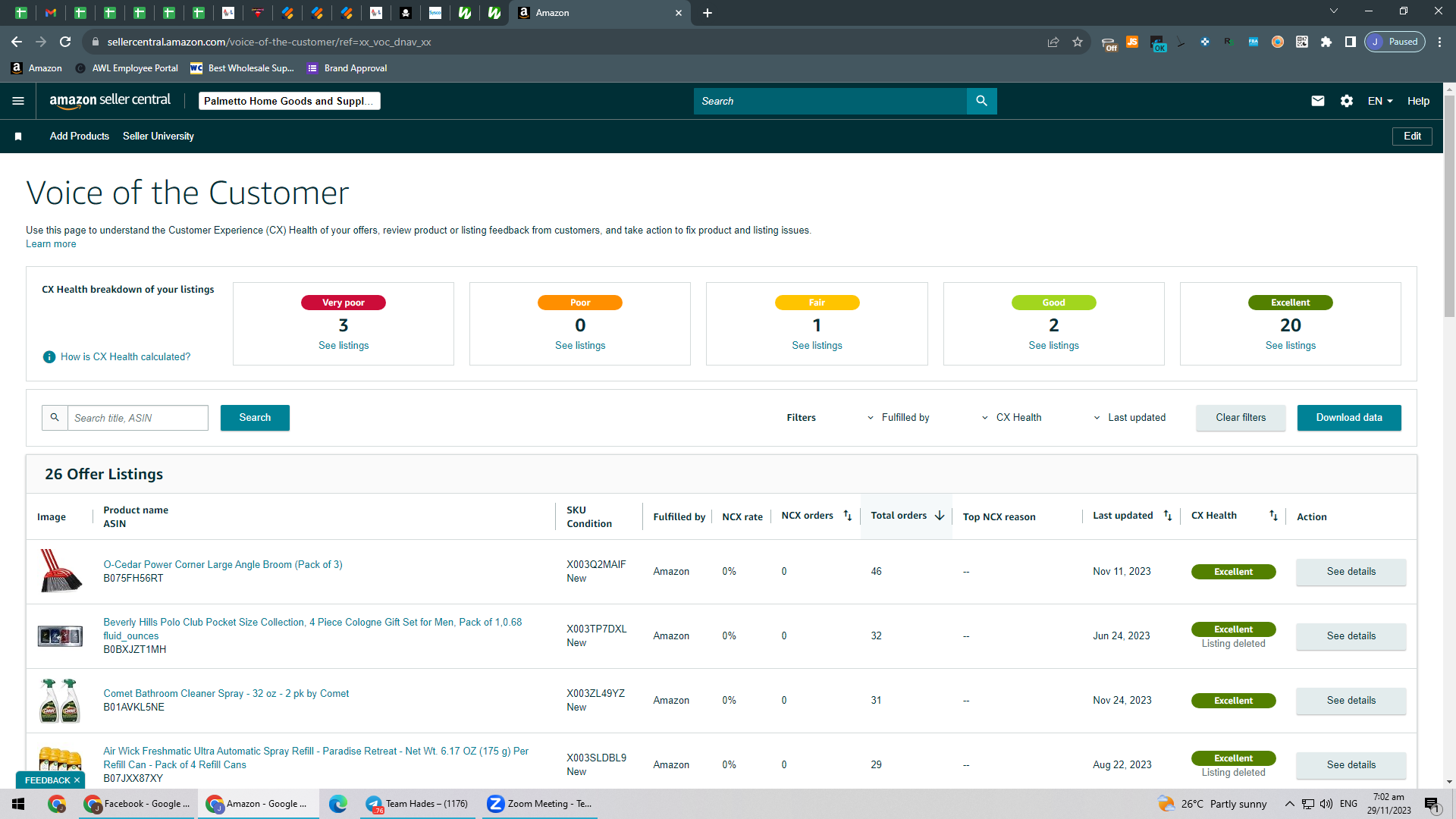The height and width of the screenshot is (819, 1456).
Task: See listings under Very poor
Action: tap(344, 346)
